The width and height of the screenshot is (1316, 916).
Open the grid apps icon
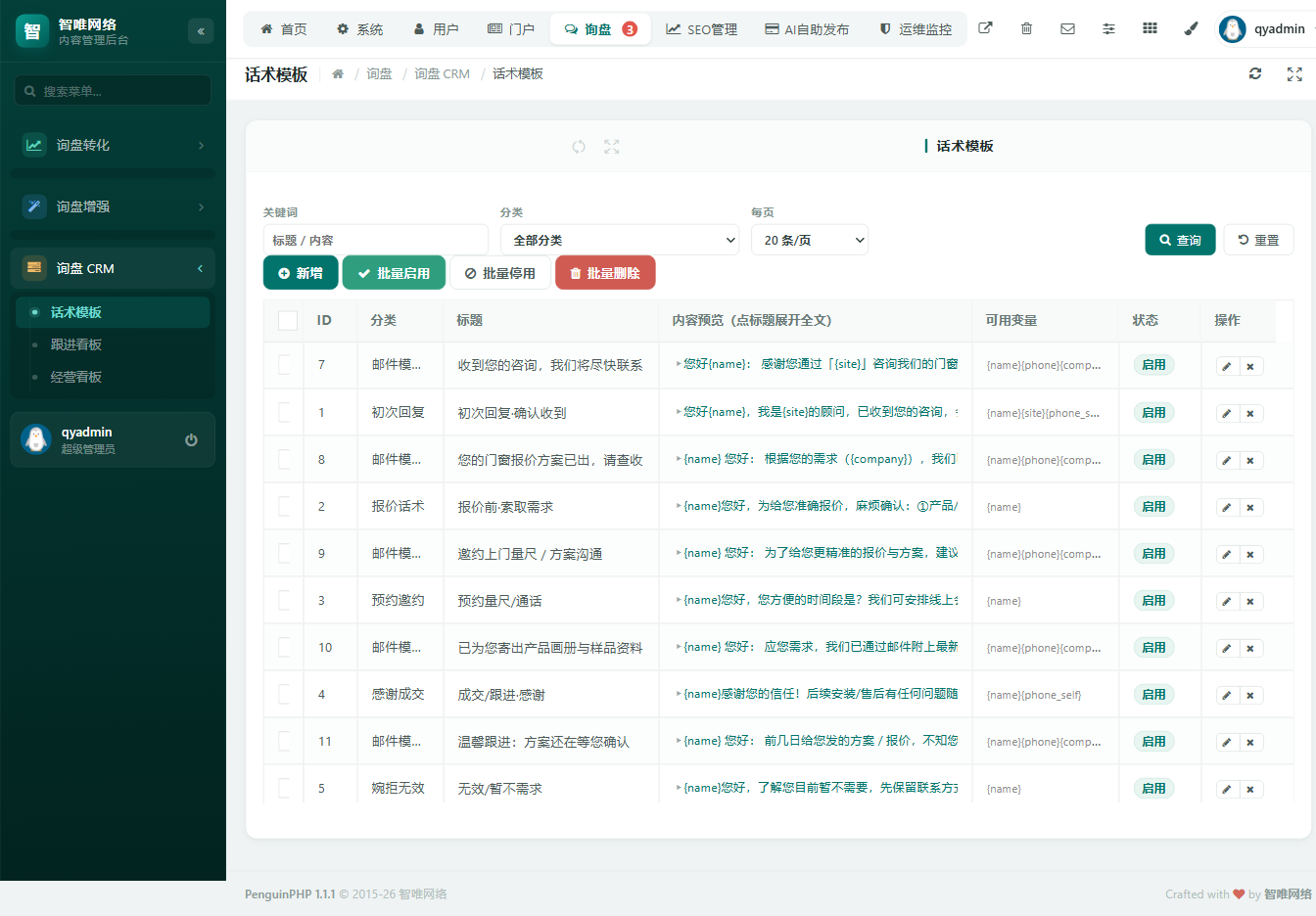(1150, 28)
